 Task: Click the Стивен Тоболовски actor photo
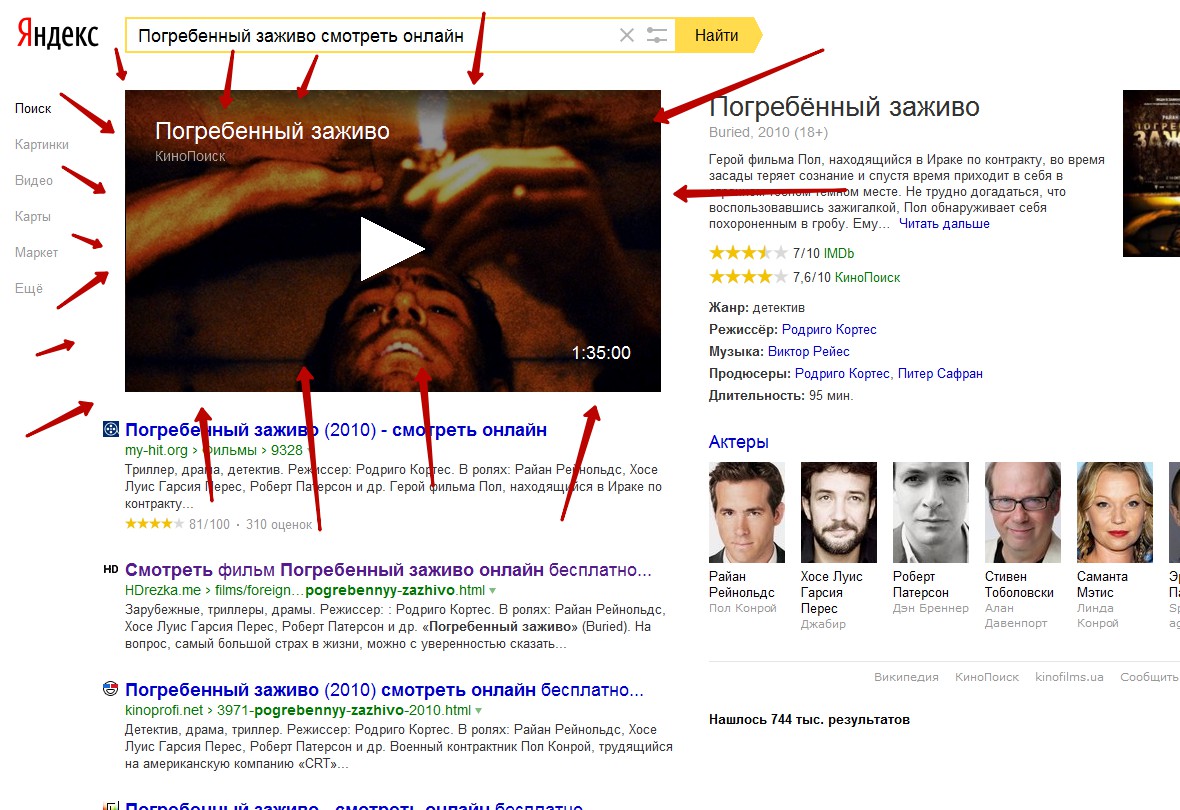1022,512
